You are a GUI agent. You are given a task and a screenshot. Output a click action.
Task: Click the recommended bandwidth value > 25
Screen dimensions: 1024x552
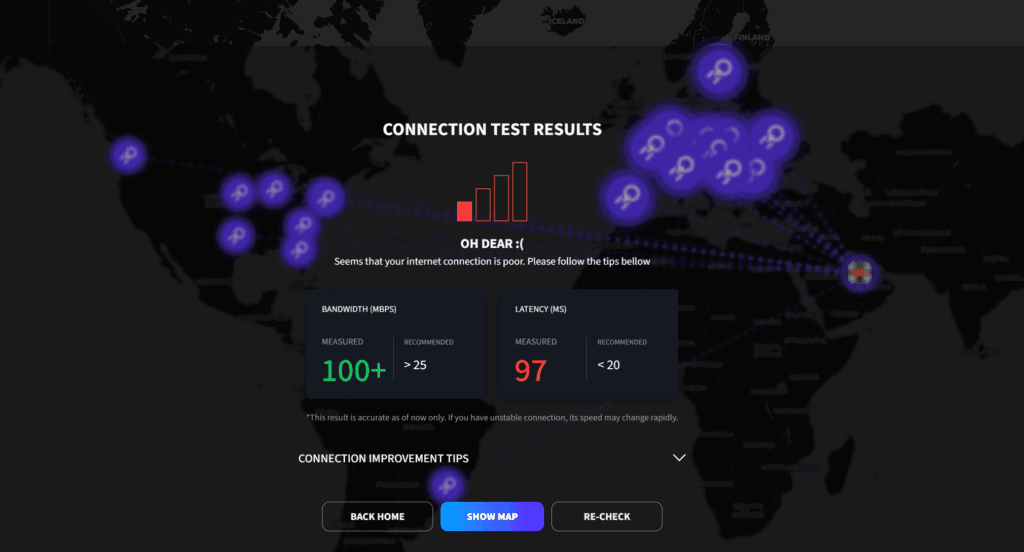(415, 365)
